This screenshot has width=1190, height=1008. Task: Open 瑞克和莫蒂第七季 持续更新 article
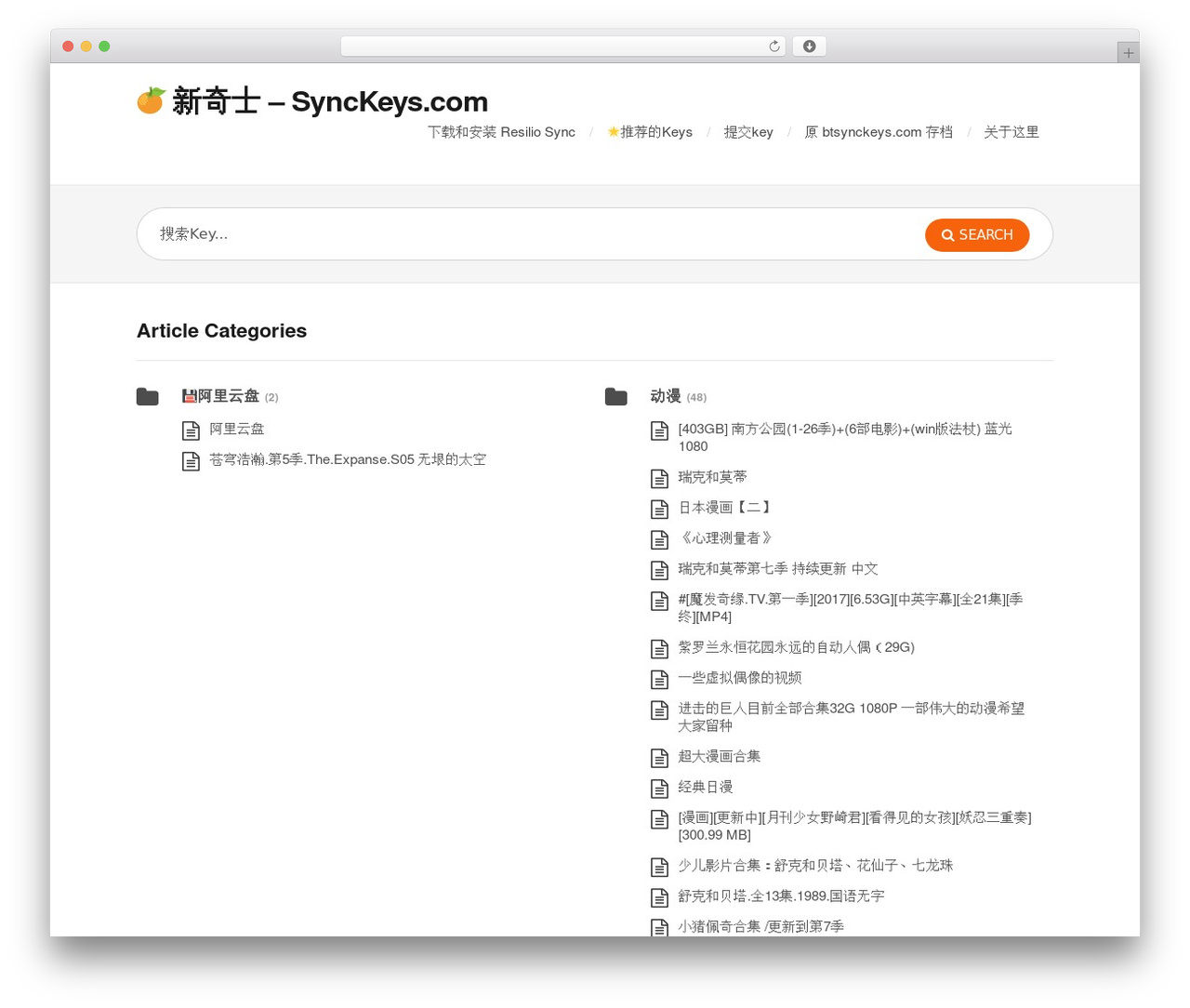778,569
